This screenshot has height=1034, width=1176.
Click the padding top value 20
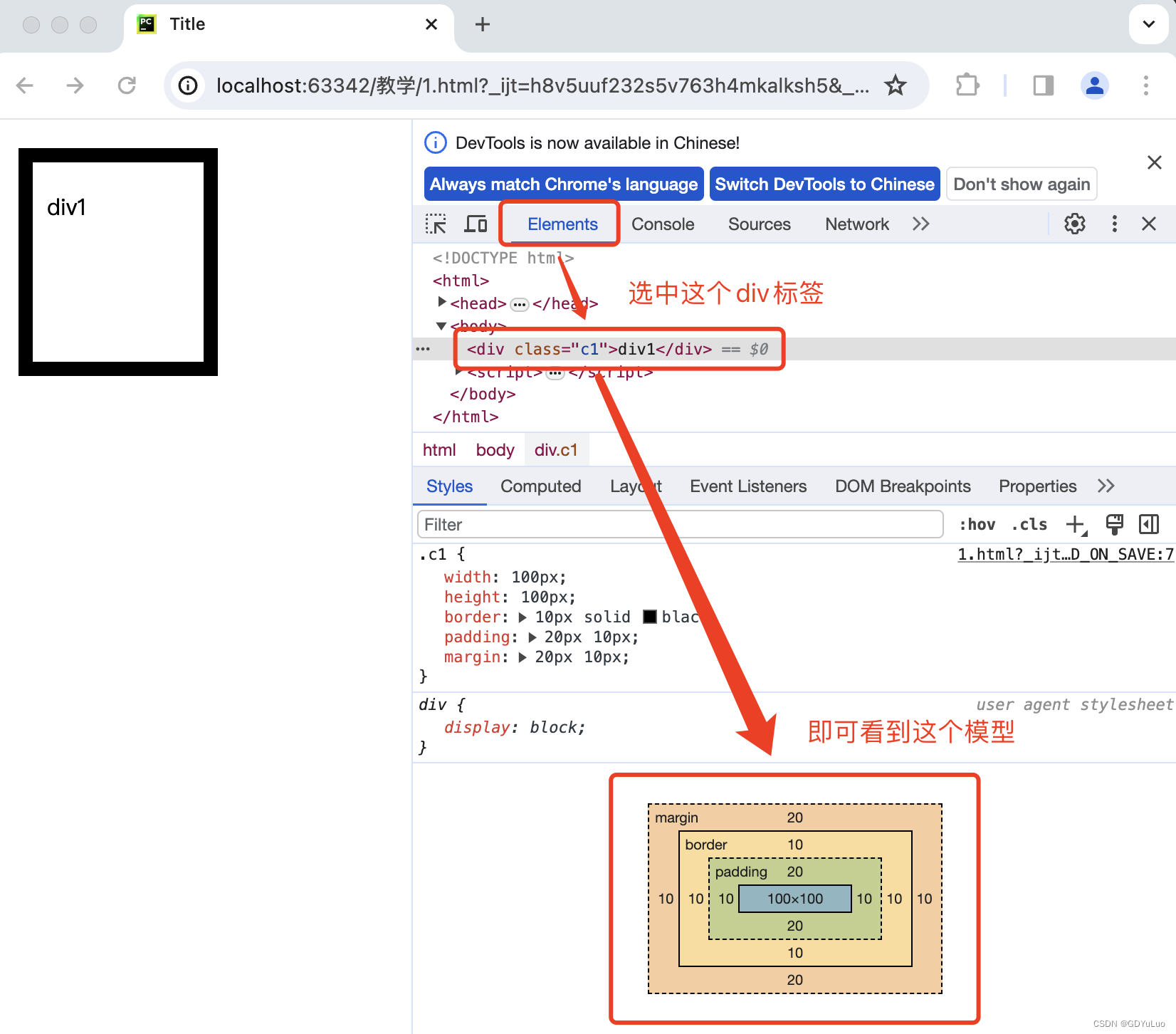click(795, 872)
